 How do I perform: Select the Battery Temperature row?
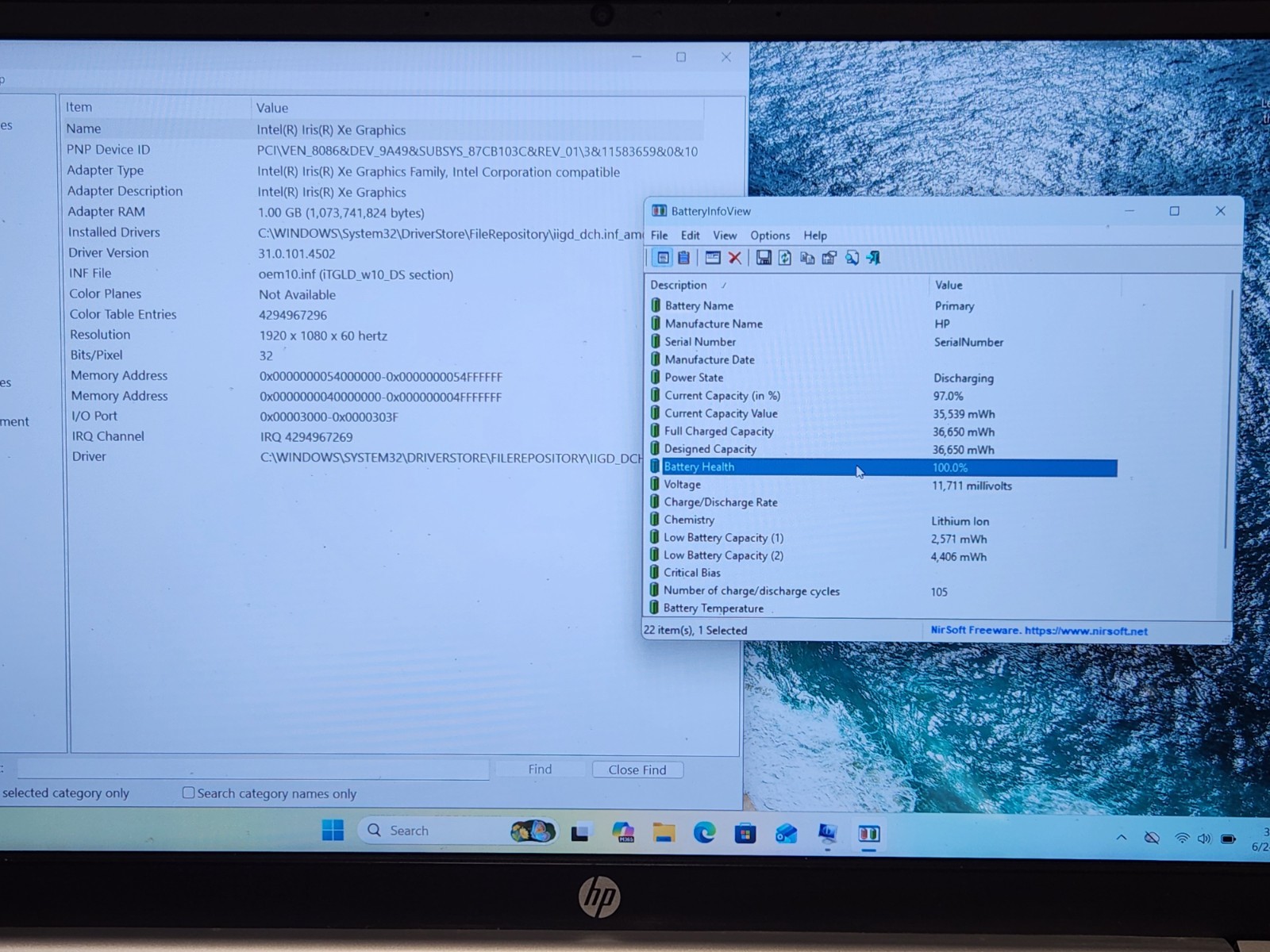(883, 608)
